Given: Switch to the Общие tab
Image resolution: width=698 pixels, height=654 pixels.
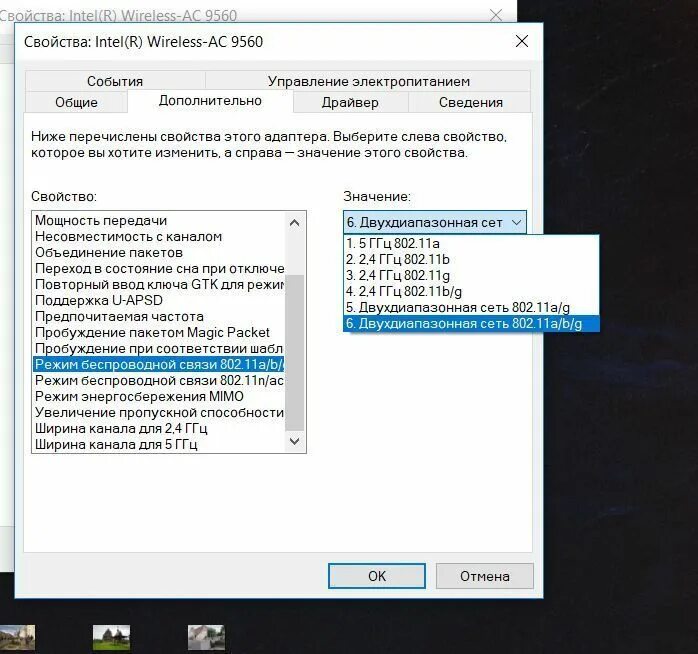Looking at the screenshot, I should click(76, 102).
